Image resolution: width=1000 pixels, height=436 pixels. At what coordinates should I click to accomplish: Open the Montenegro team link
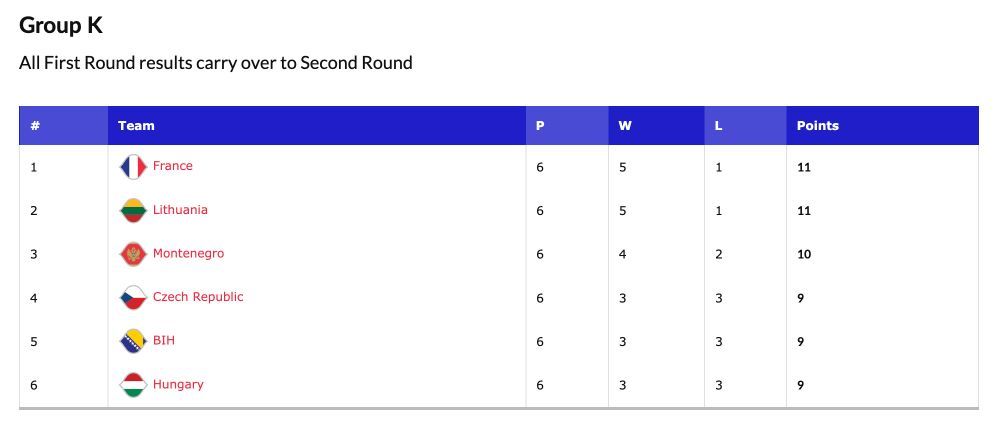click(x=189, y=254)
